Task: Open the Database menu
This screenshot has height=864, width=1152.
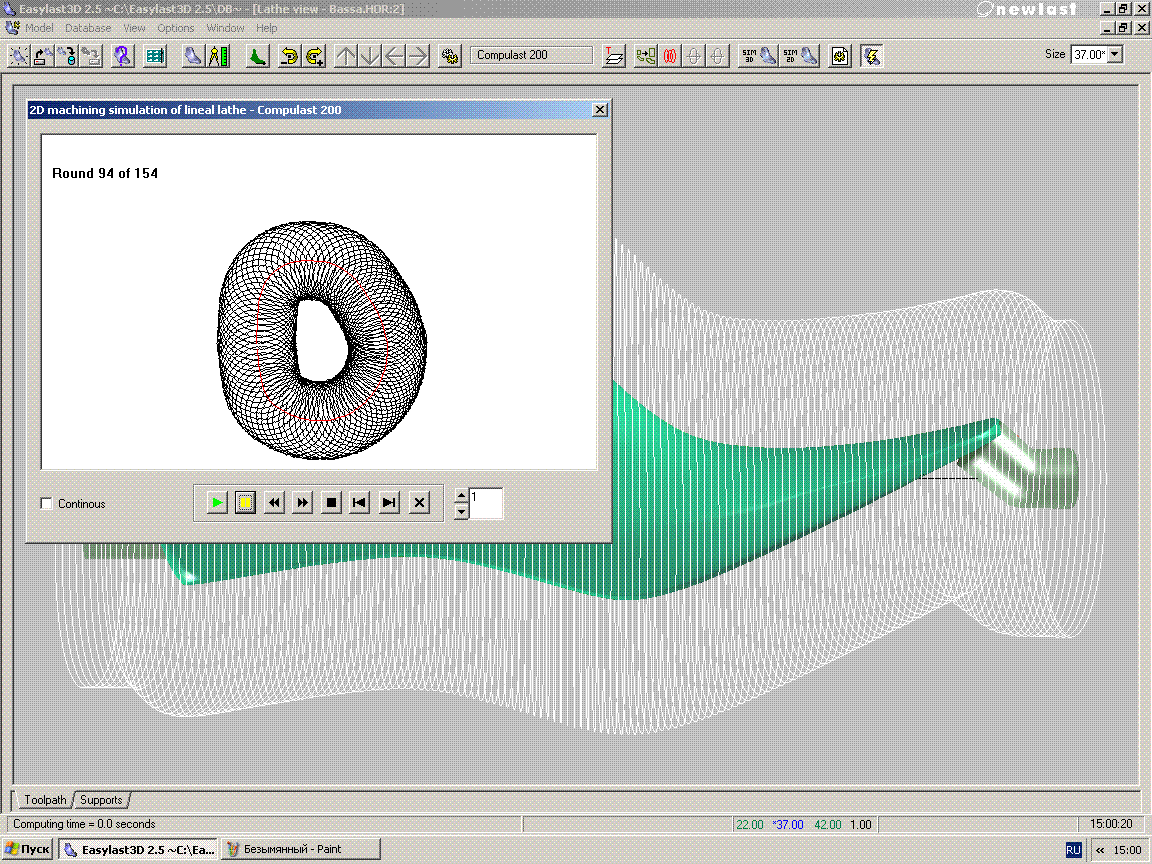Action: tap(88, 28)
